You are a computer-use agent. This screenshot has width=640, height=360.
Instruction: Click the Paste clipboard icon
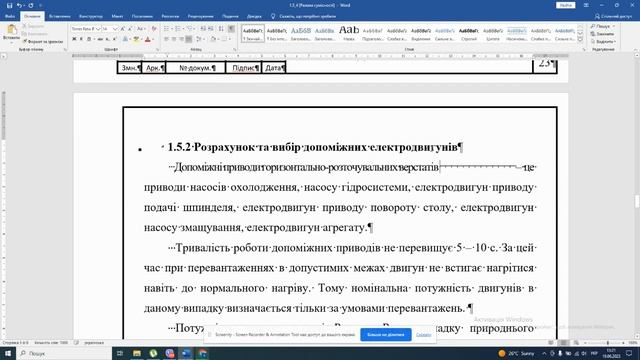click(x=11, y=30)
